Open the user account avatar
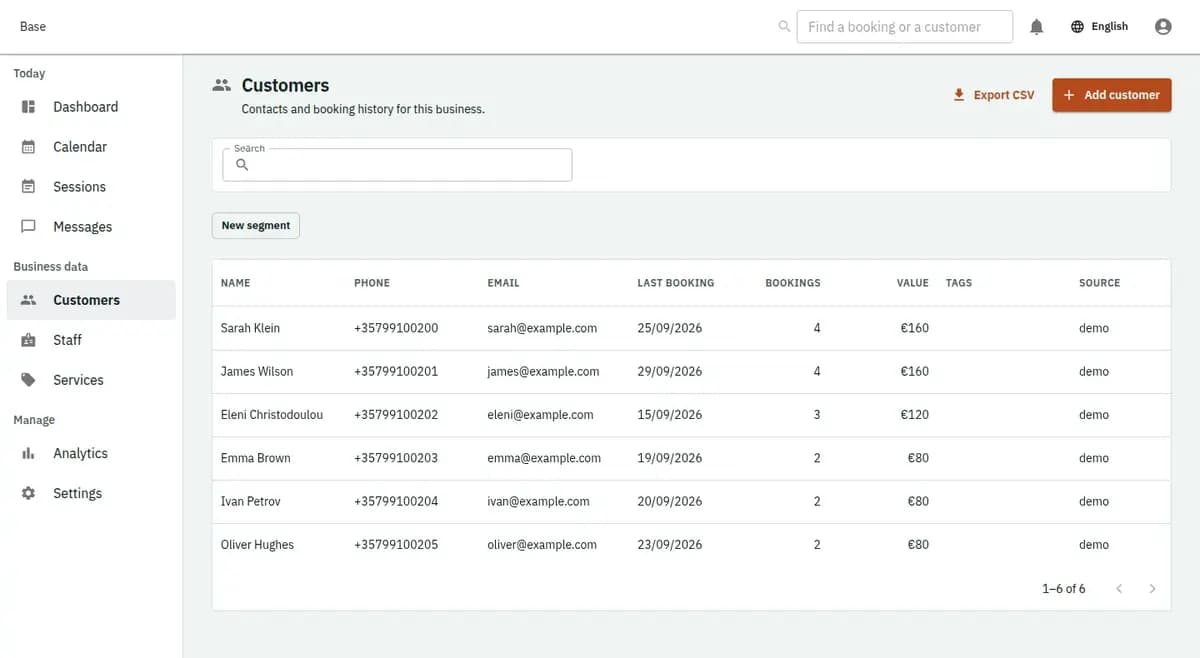This screenshot has width=1200, height=658. click(1163, 27)
